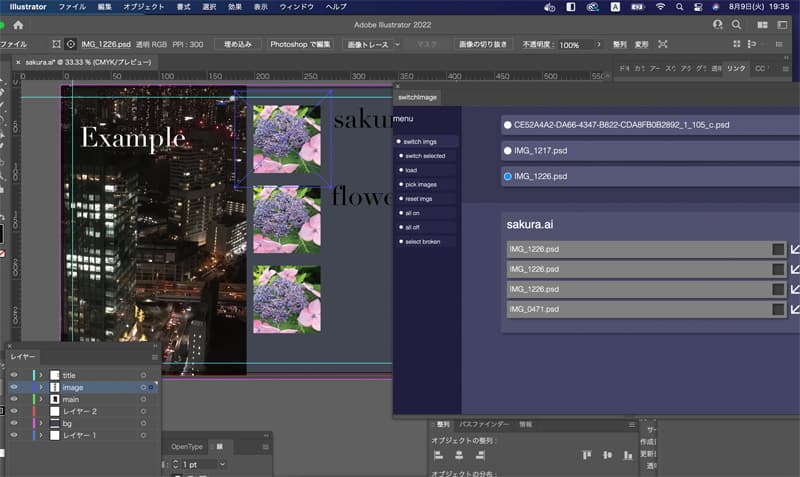Click the red none swatch in the toolbar

click(3, 253)
